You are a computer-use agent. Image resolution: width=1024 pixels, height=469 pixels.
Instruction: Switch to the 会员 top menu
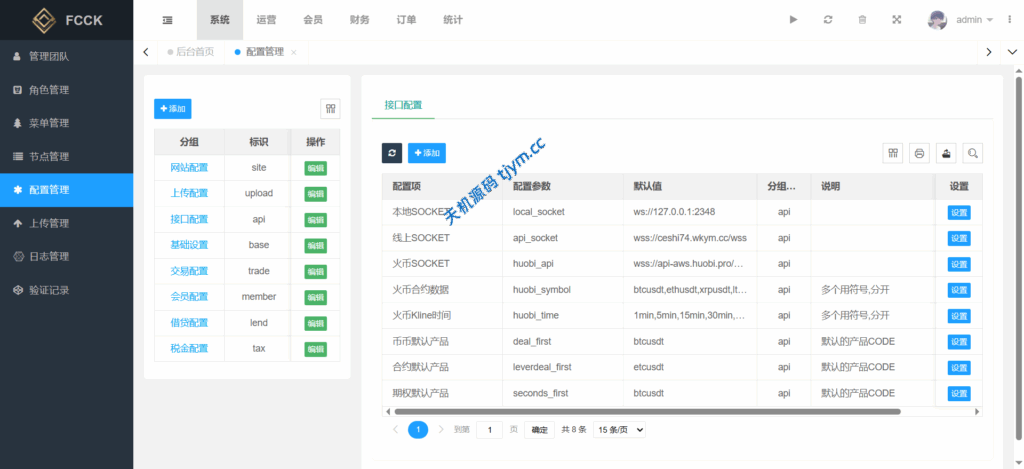[313, 20]
